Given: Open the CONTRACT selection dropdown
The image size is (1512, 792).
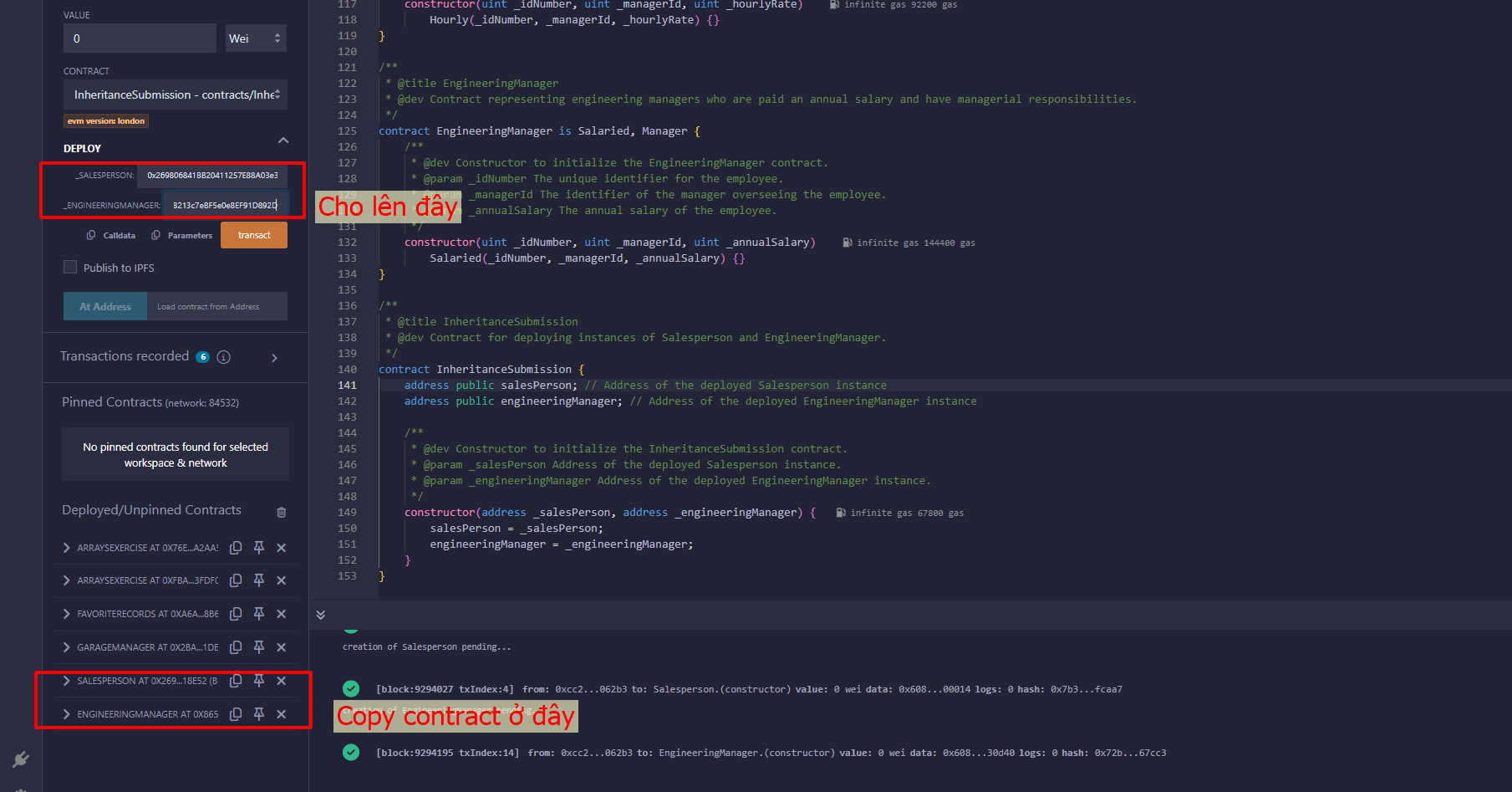Looking at the screenshot, I should (x=176, y=95).
